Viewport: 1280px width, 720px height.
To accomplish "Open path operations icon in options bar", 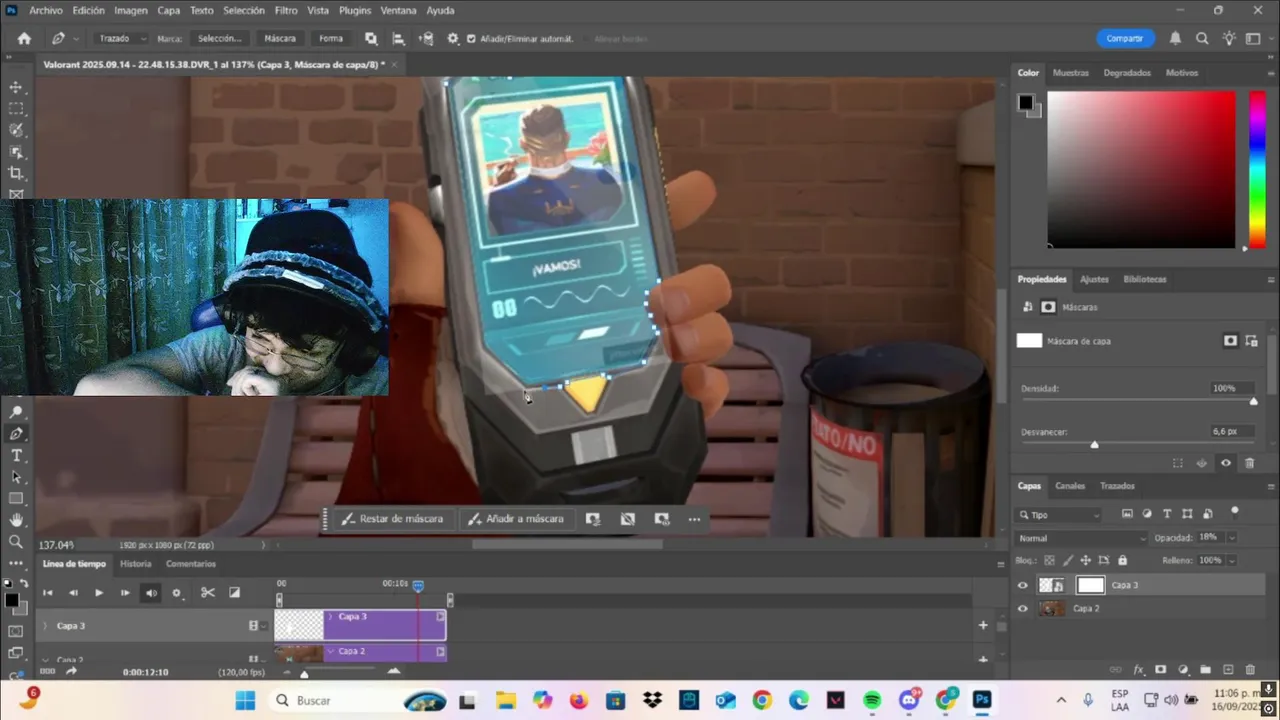I will coord(371,39).
